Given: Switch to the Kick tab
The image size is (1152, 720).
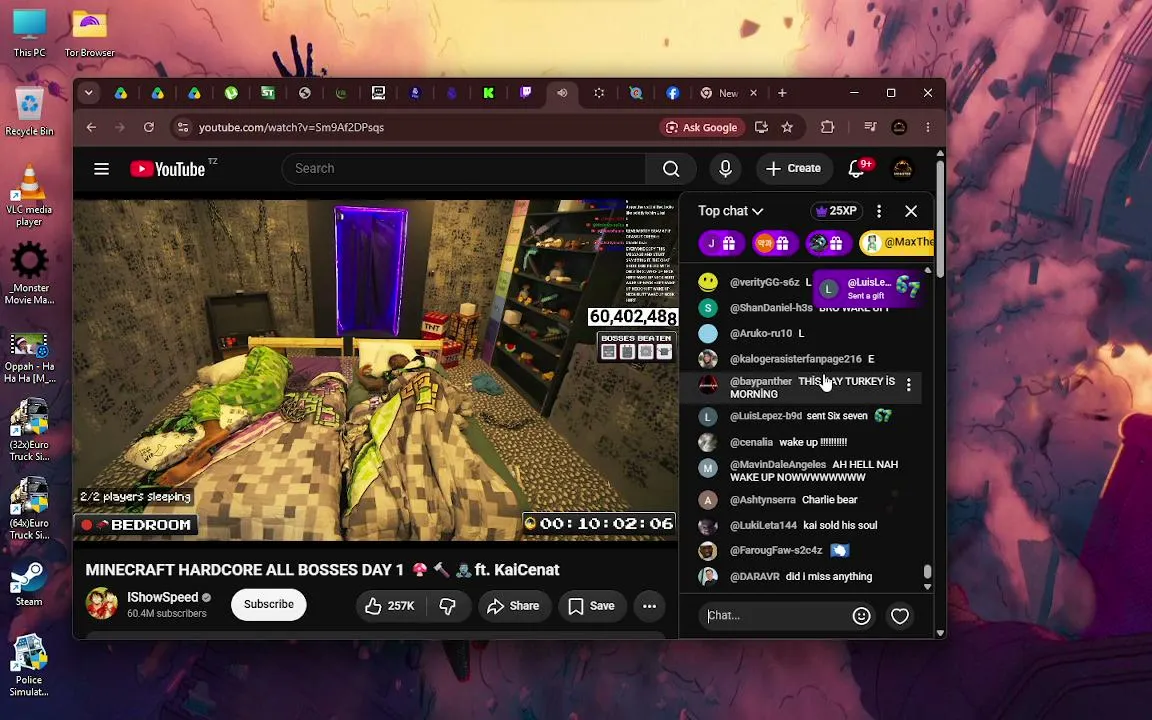Looking at the screenshot, I should (x=489, y=93).
